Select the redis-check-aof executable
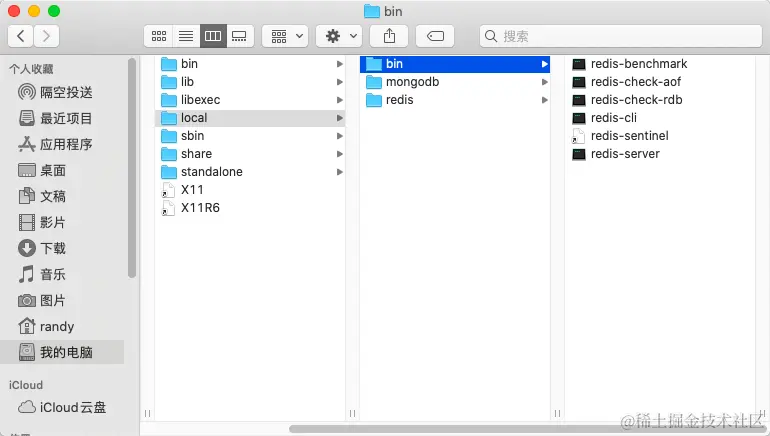Viewport: 770px width, 436px height. (x=660, y=82)
